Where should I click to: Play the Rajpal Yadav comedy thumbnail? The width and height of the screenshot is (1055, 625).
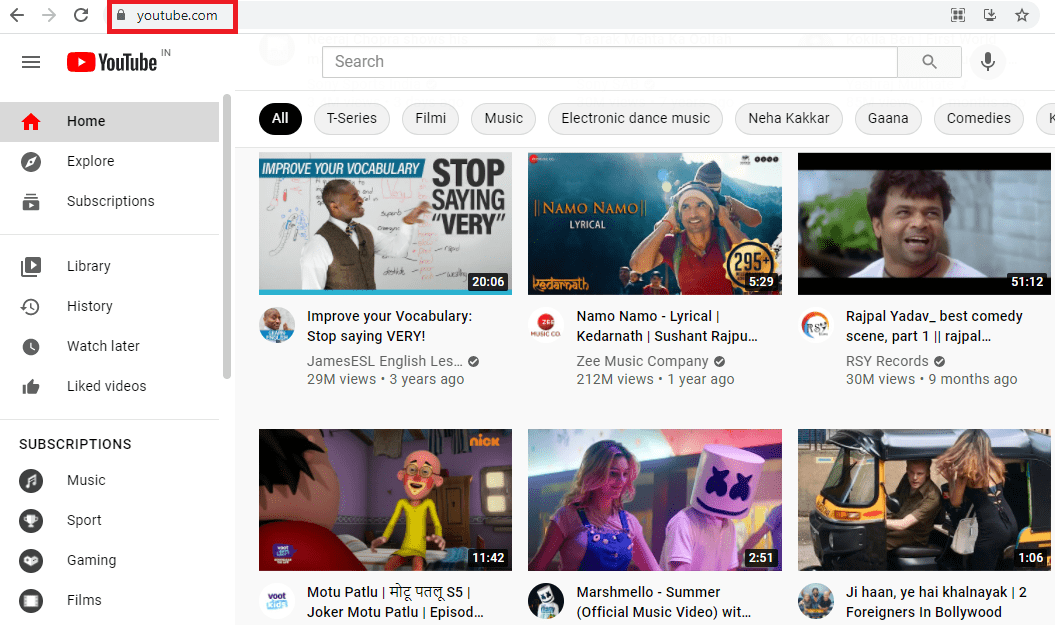pyautogui.click(x=924, y=223)
